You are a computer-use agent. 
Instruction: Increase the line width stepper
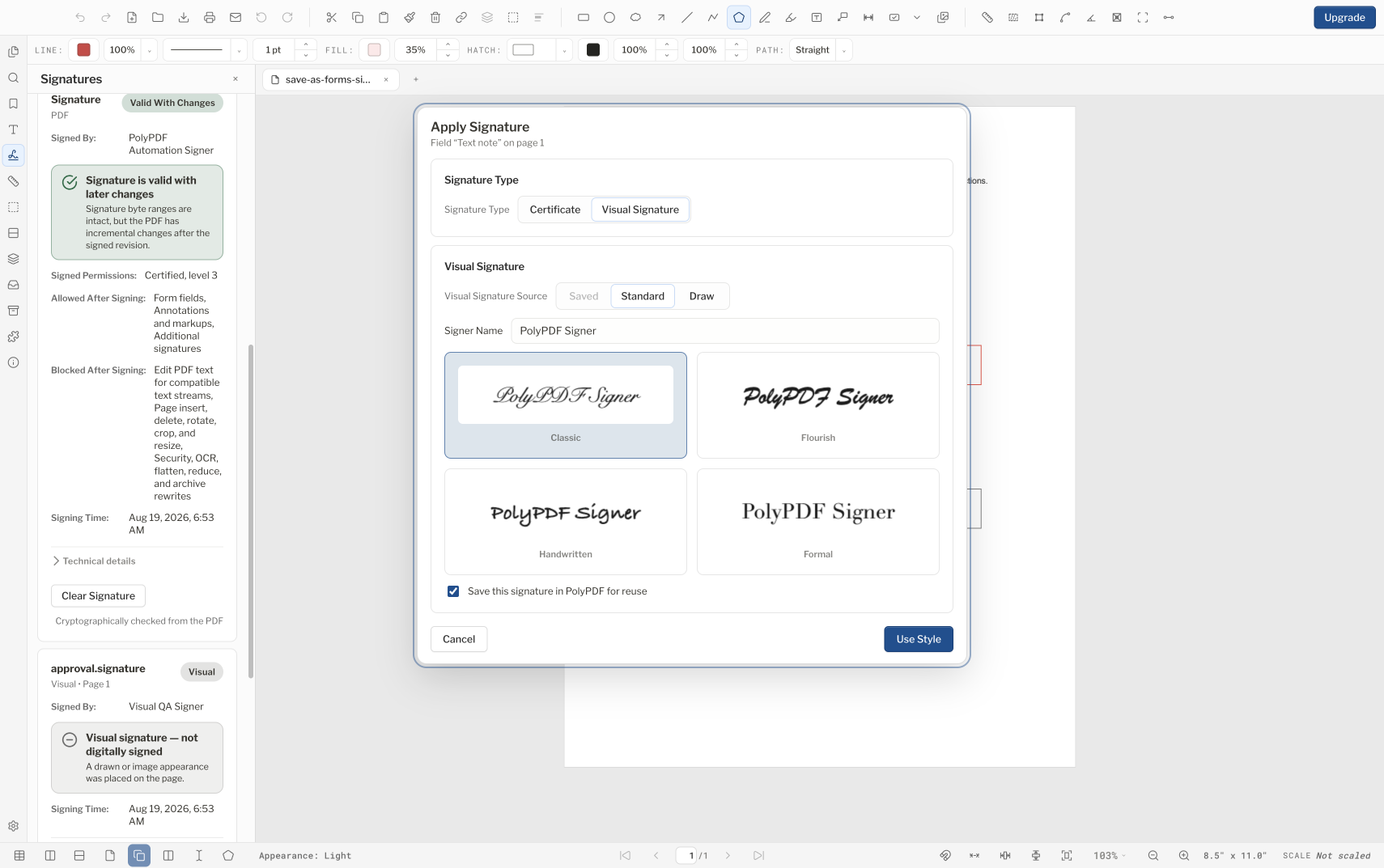[306, 44]
